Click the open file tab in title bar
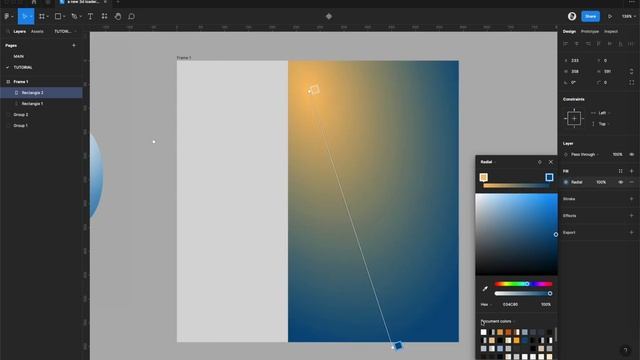 83,2
